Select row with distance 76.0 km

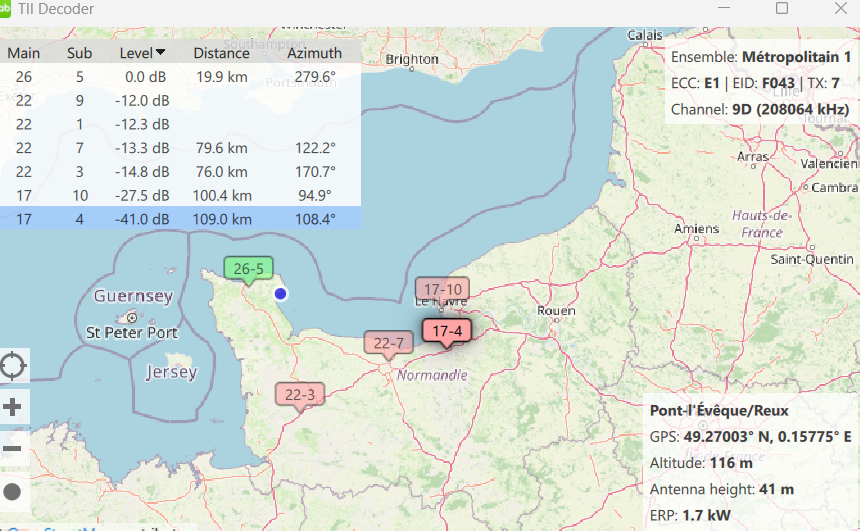pos(180,172)
